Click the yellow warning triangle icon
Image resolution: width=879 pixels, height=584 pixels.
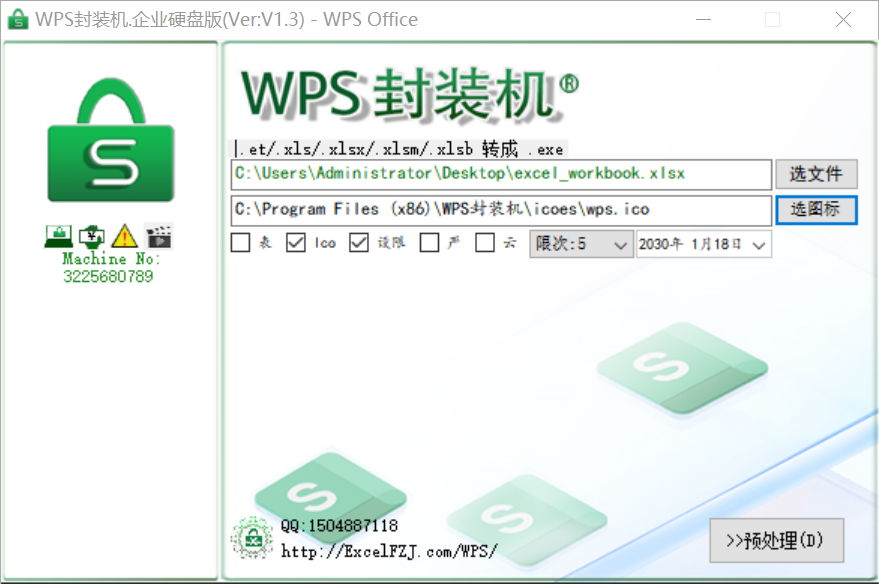[124, 236]
